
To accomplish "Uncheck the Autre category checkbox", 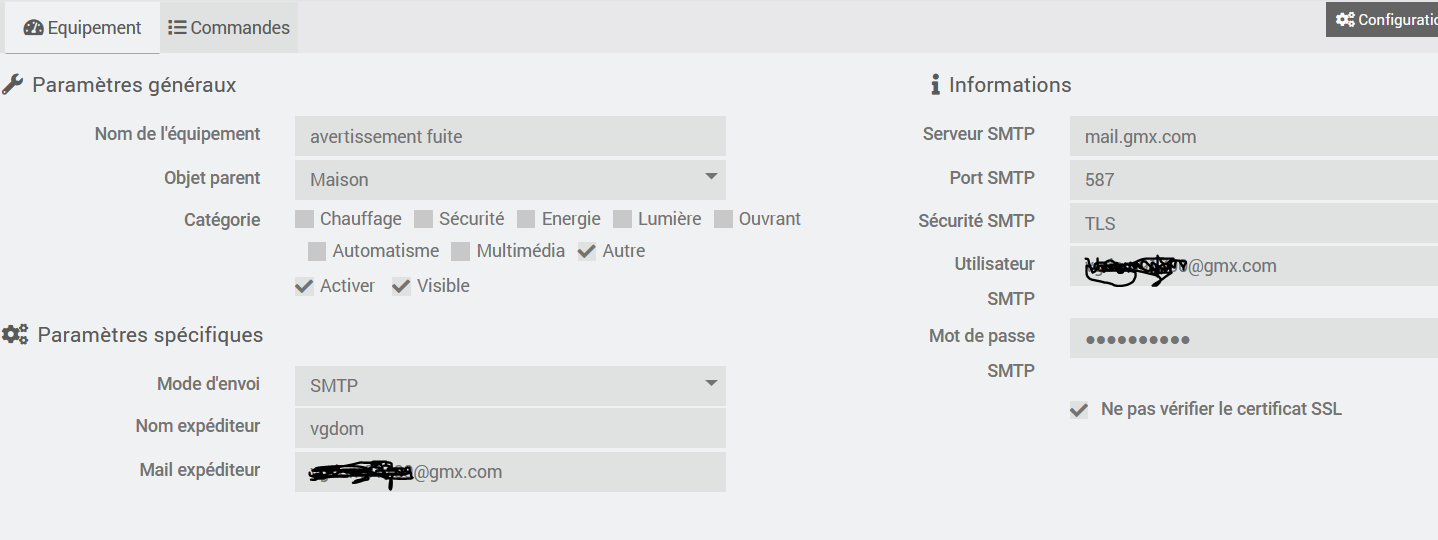I will pos(587,251).
